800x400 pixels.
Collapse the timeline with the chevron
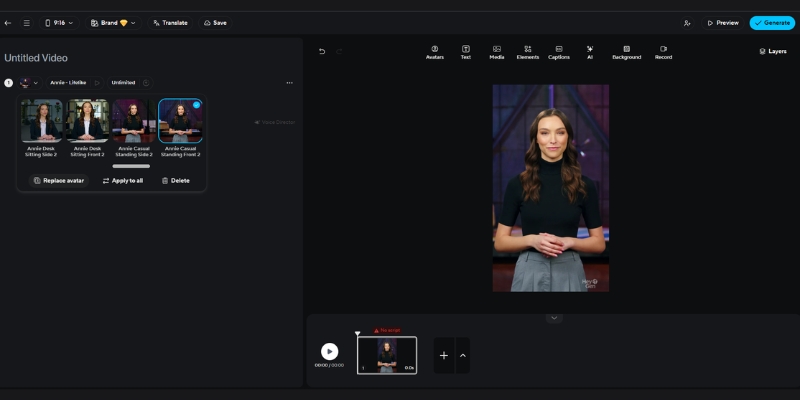coord(554,318)
